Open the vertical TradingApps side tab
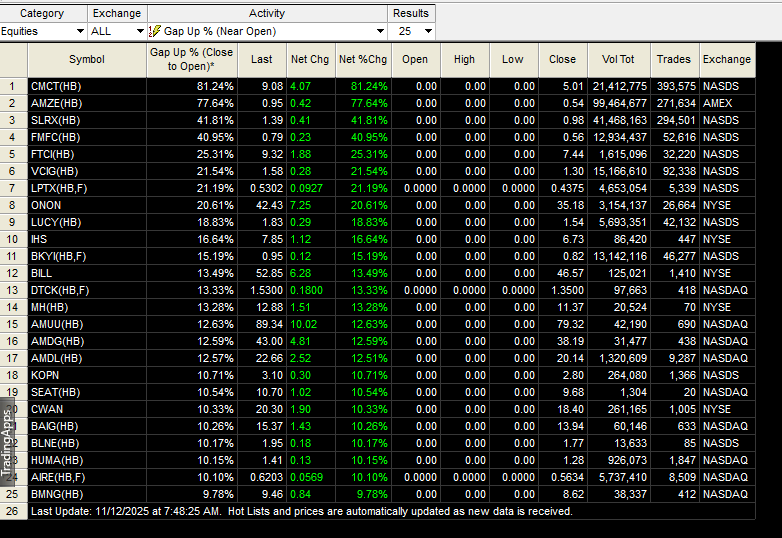The image size is (782, 538). click(x=7, y=443)
